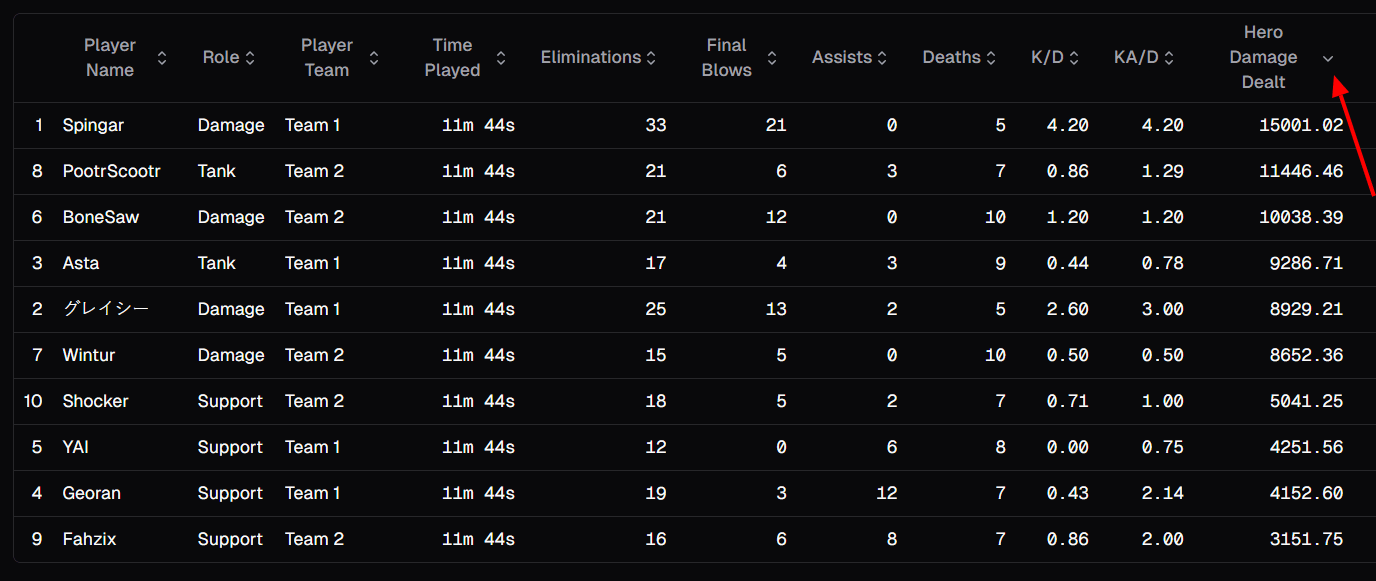Select the Spingar player row
This screenshot has height=581, width=1376.
pyautogui.click(x=688, y=125)
